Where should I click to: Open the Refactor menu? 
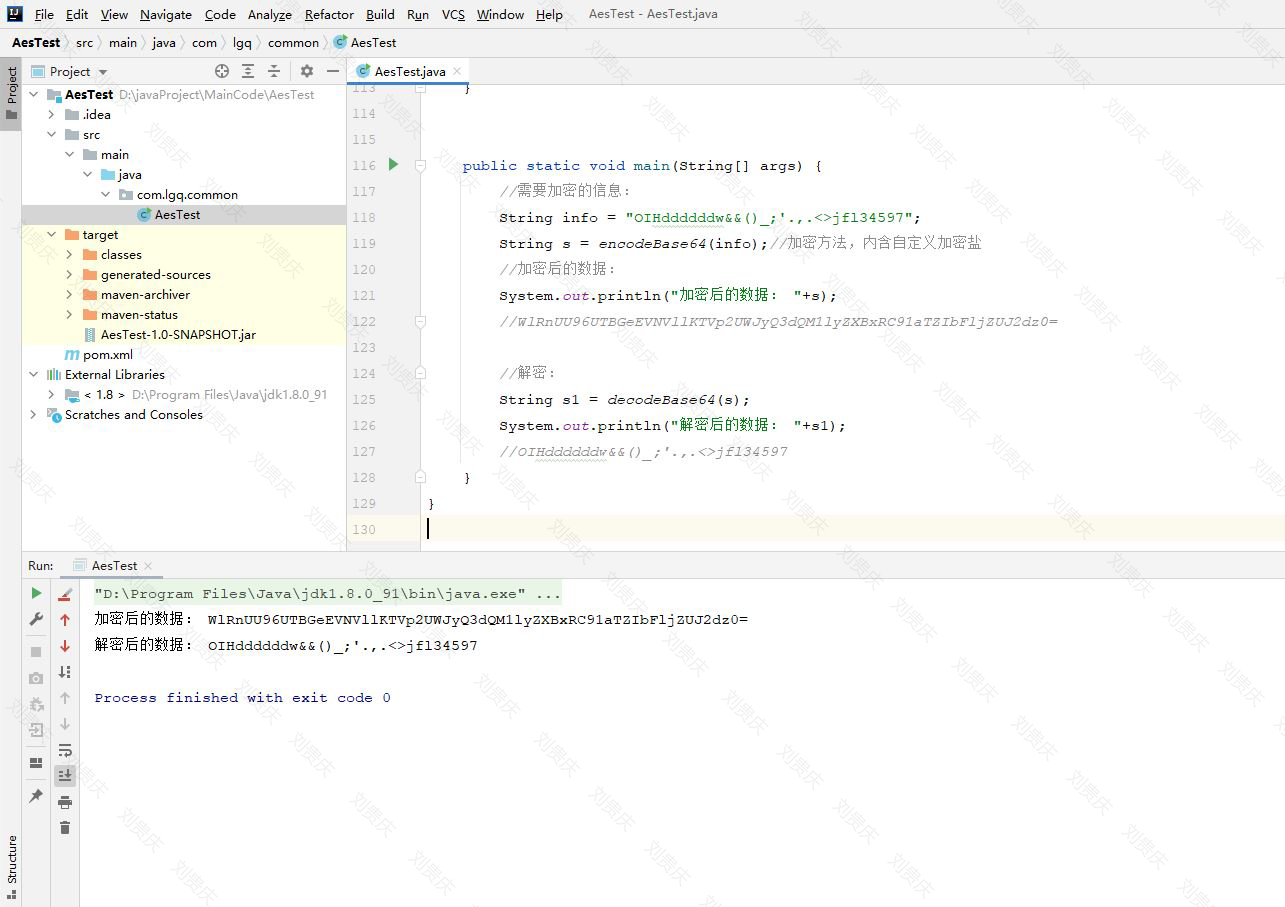[328, 14]
